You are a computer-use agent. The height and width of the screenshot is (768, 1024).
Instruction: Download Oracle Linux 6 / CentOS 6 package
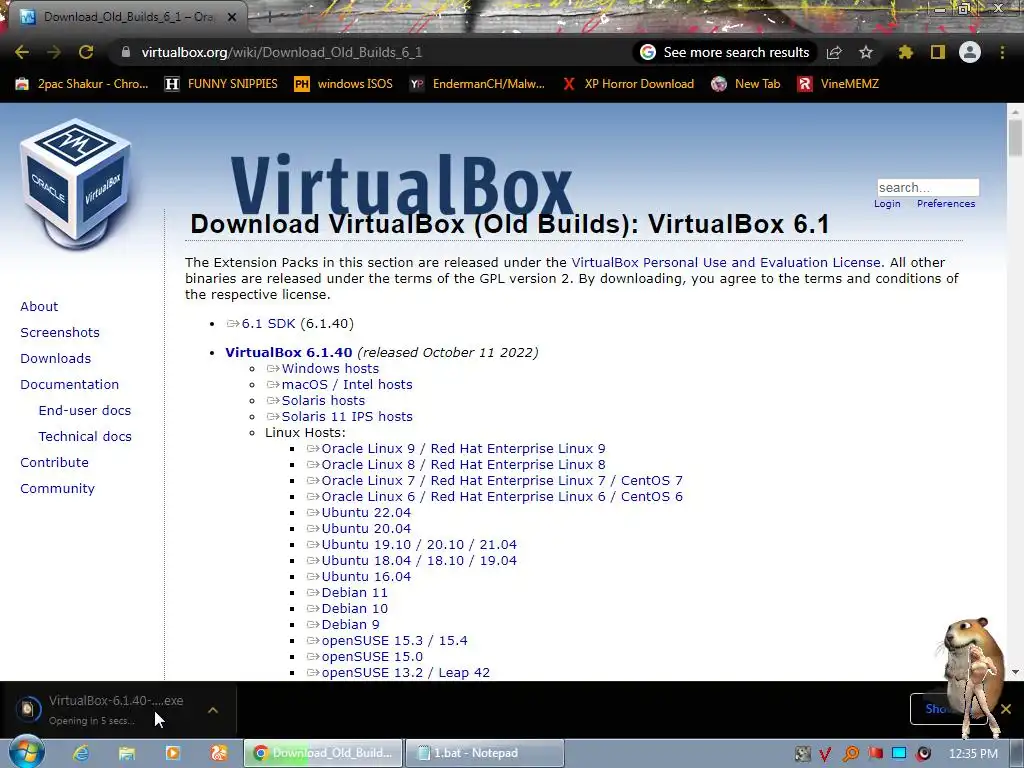click(495, 496)
